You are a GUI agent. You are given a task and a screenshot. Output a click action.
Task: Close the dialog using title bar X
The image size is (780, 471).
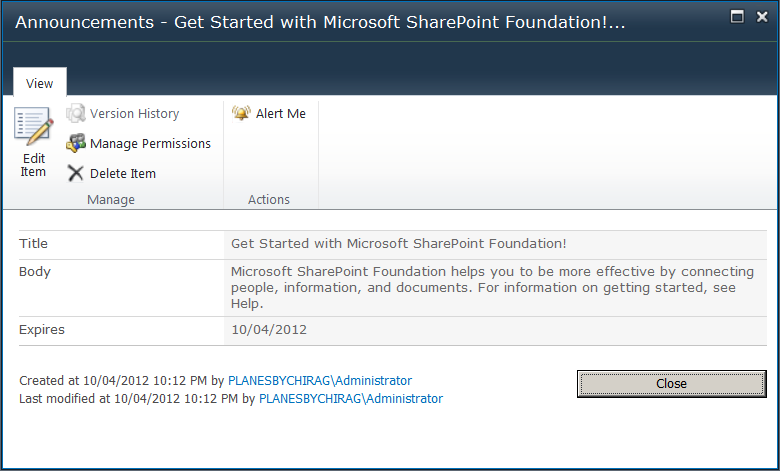pyautogui.click(x=762, y=16)
